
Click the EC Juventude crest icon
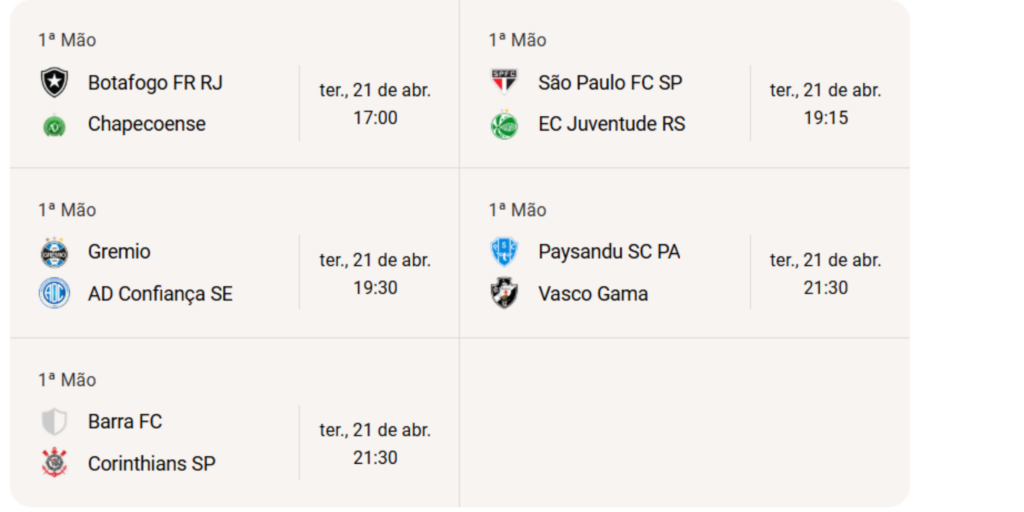504,125
